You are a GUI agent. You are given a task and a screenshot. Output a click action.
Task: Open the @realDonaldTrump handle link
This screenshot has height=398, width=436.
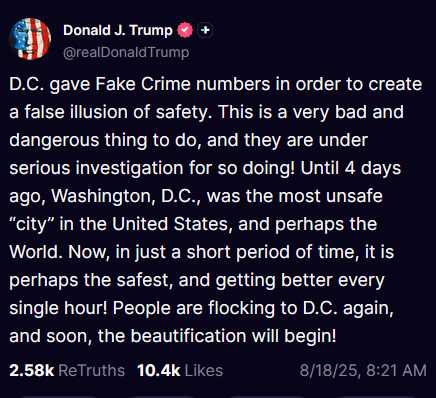point(126,53)
